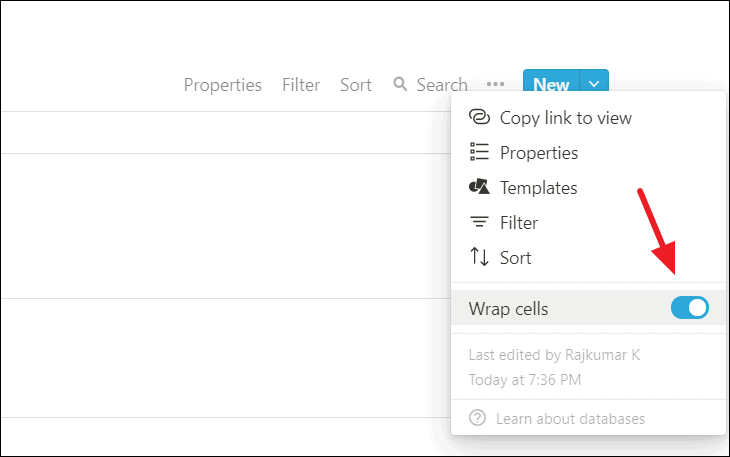Viewport: 730px width, 457px height.
Task: Turn off the Wrap cells toggle
Action: click(x=689, y=308)
